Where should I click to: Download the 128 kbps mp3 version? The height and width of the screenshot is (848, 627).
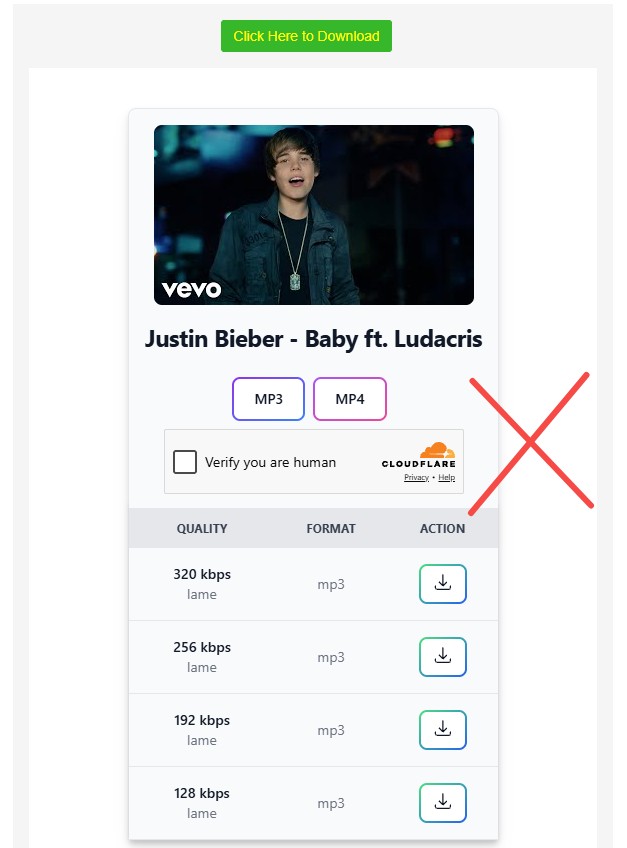[443, 803]
